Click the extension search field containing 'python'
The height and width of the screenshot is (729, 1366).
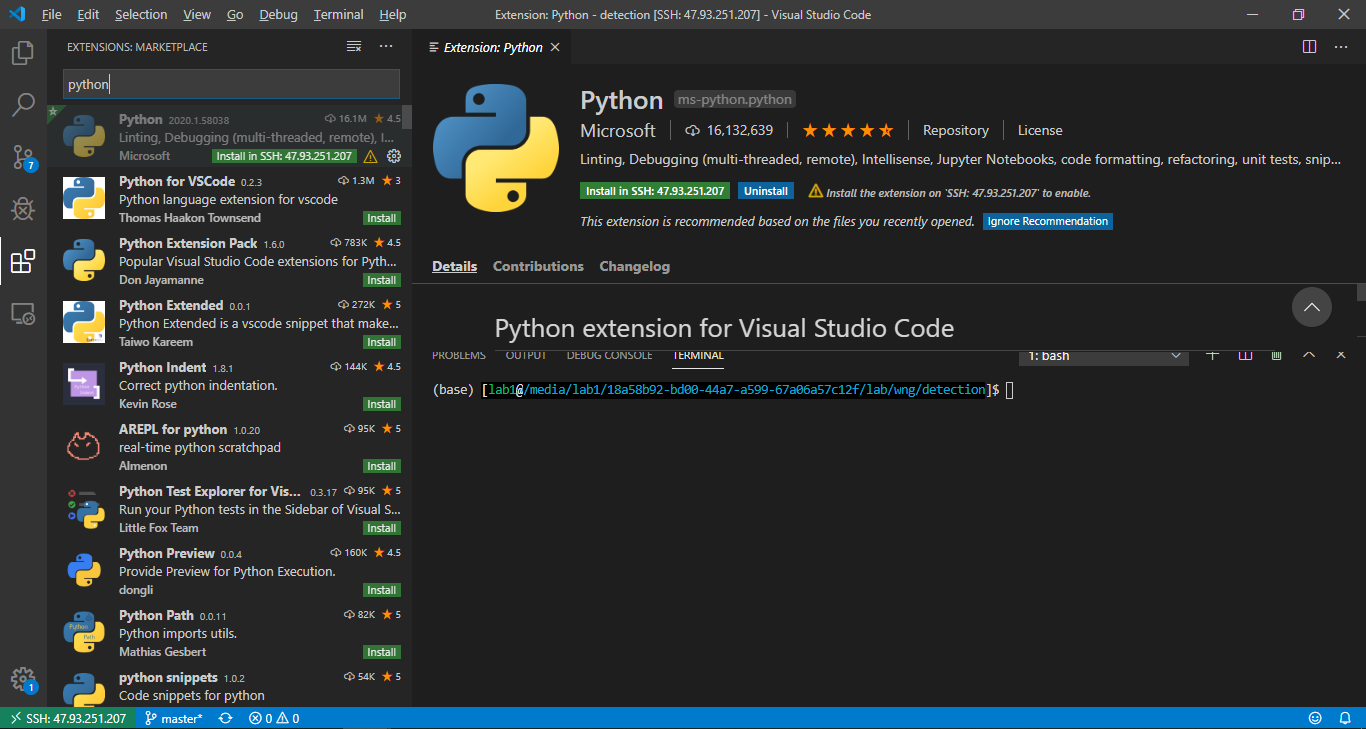[x=231, y=84]
